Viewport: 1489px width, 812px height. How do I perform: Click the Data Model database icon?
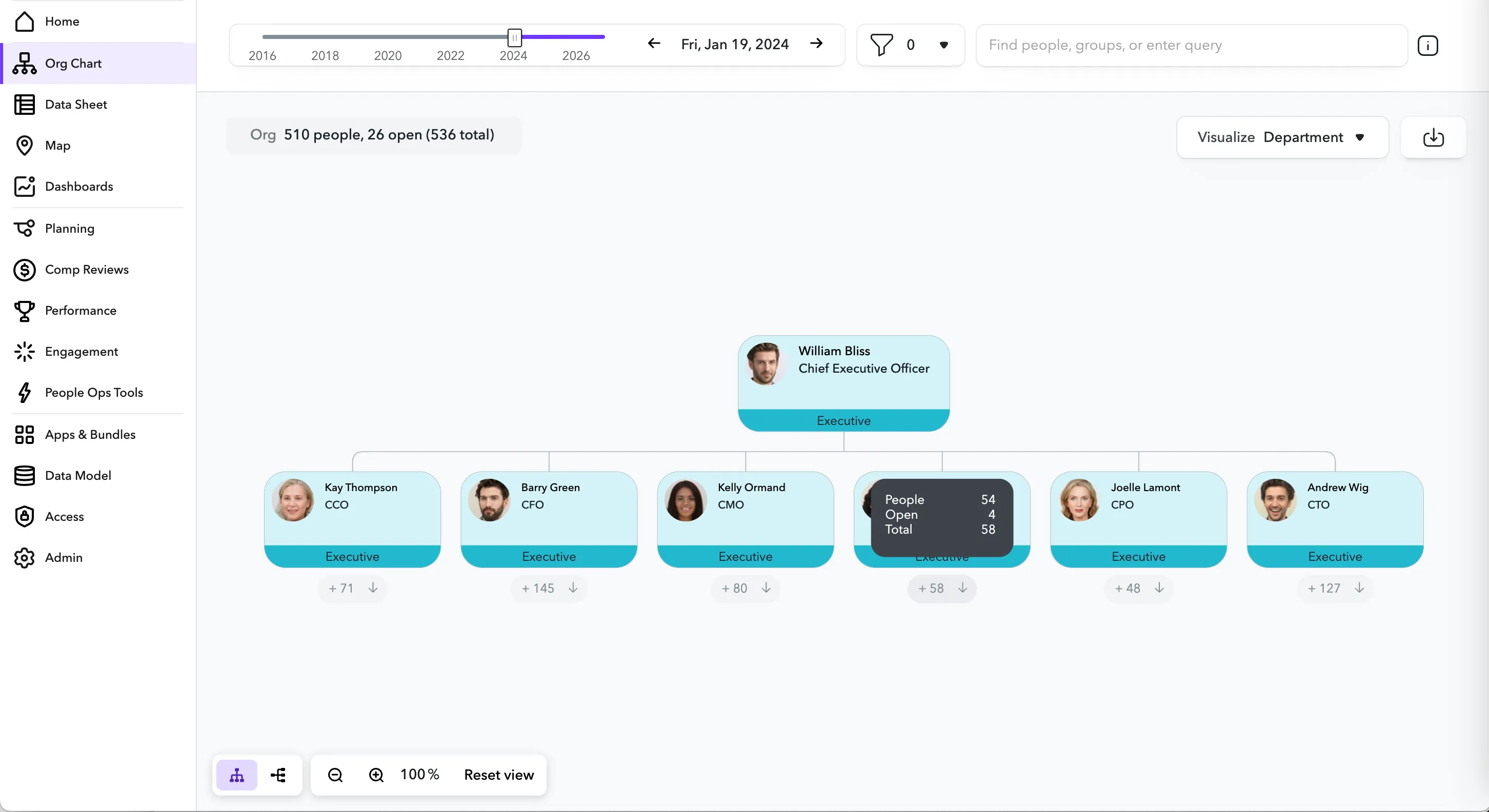[24, 476]
